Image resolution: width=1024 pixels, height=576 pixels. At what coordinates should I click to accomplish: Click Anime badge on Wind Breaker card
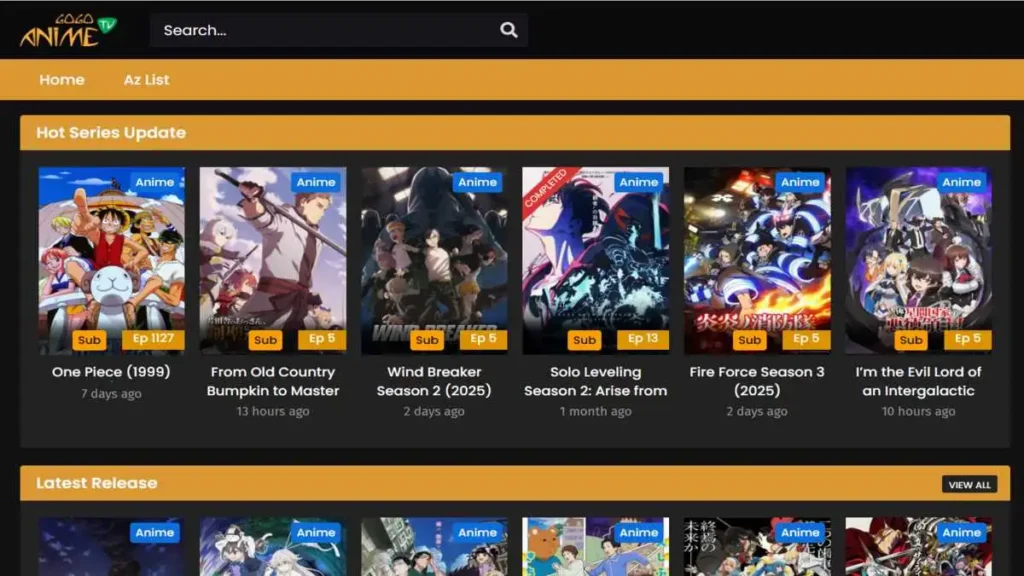477,182
